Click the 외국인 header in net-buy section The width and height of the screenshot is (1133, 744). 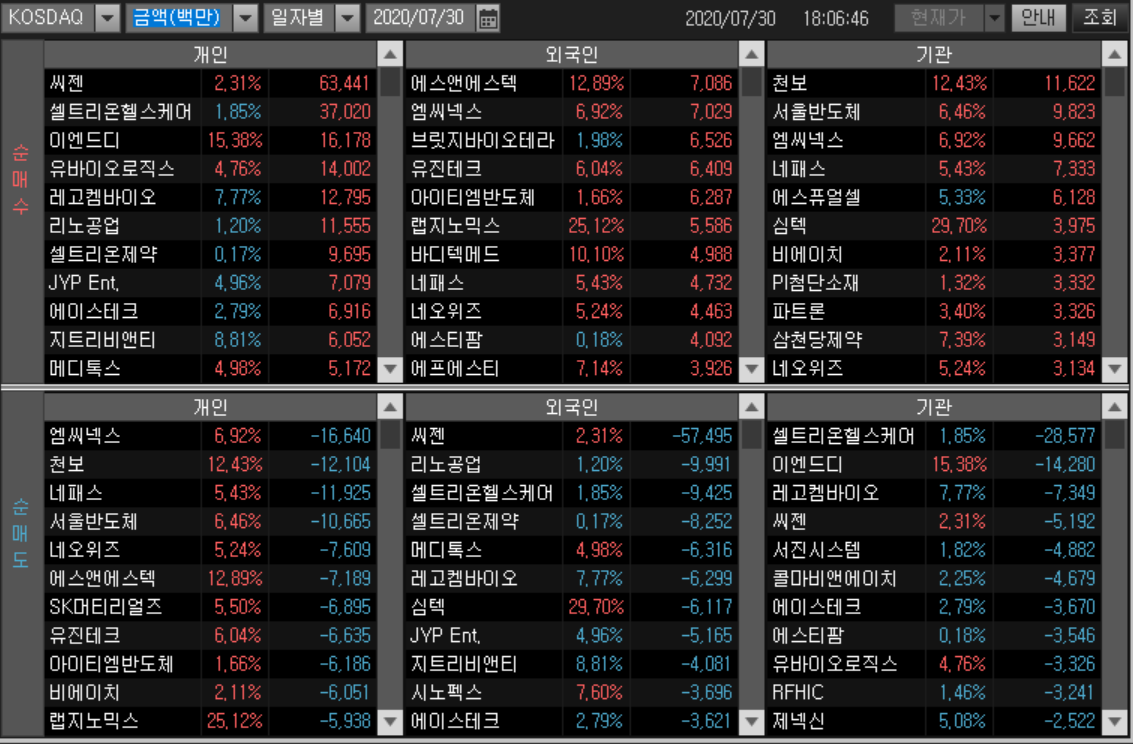(x=572, y=54)
